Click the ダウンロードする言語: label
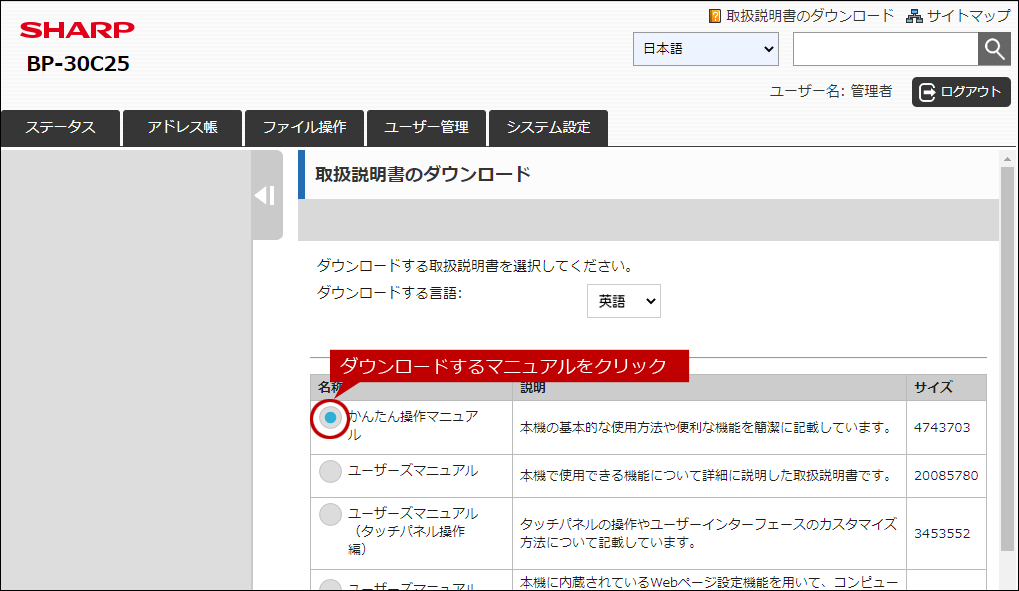 click(389, 293)
